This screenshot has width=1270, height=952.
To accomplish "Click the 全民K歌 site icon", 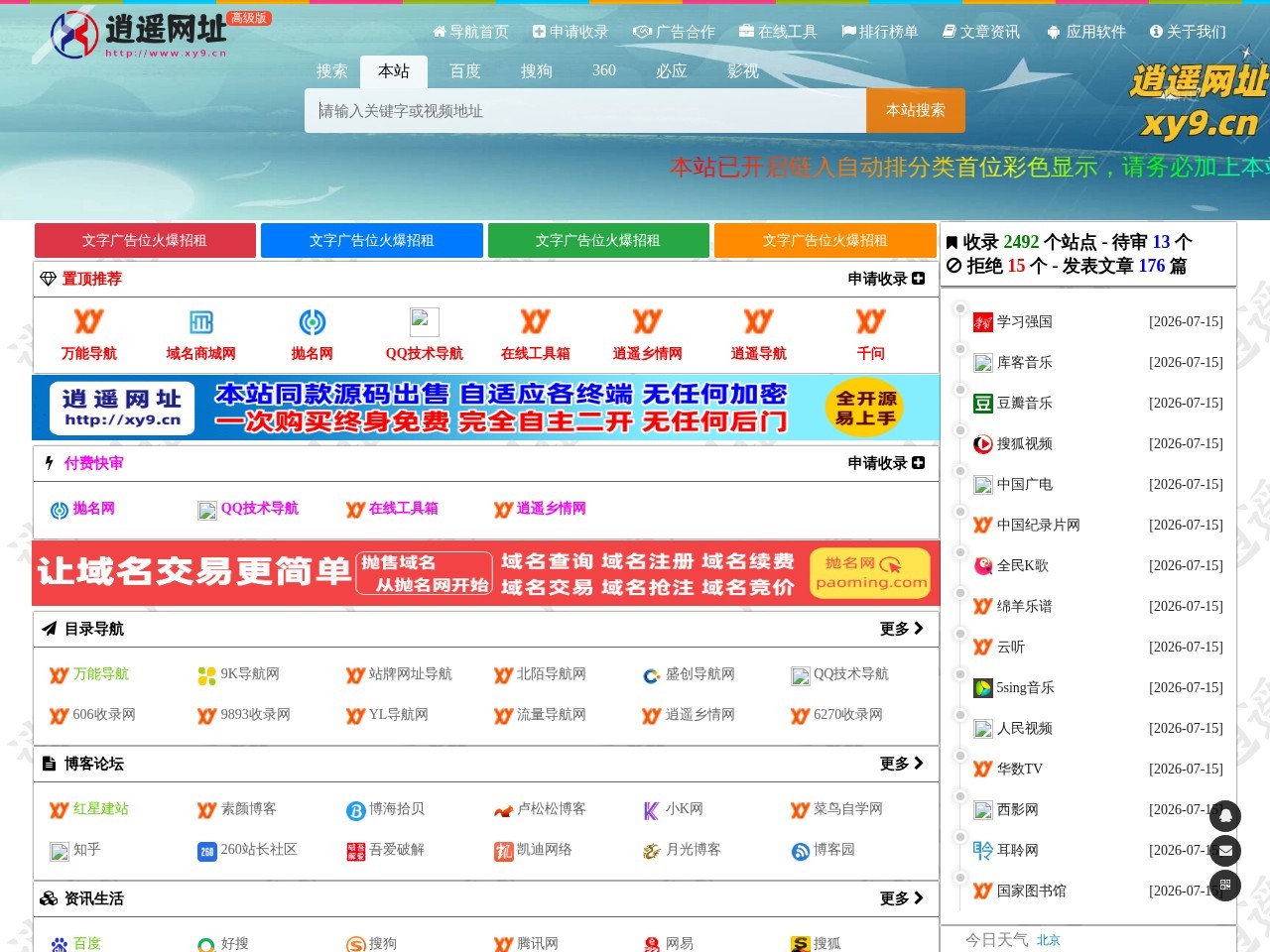I will click(x=983, y=566).
